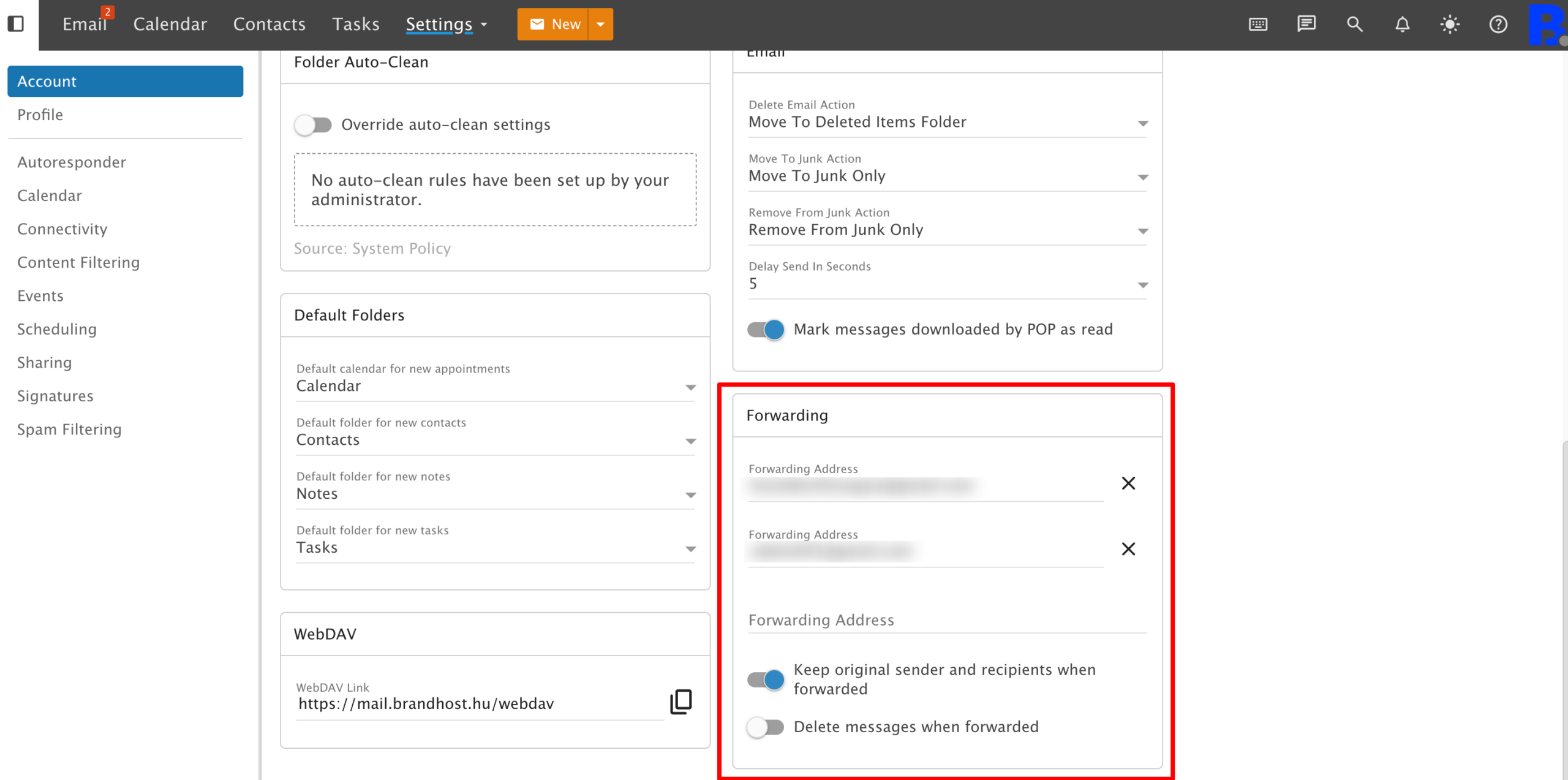Enable Override auto-clean settings
The width and height of the screenshot is (1568, 780).
click(x=313, y=125)
